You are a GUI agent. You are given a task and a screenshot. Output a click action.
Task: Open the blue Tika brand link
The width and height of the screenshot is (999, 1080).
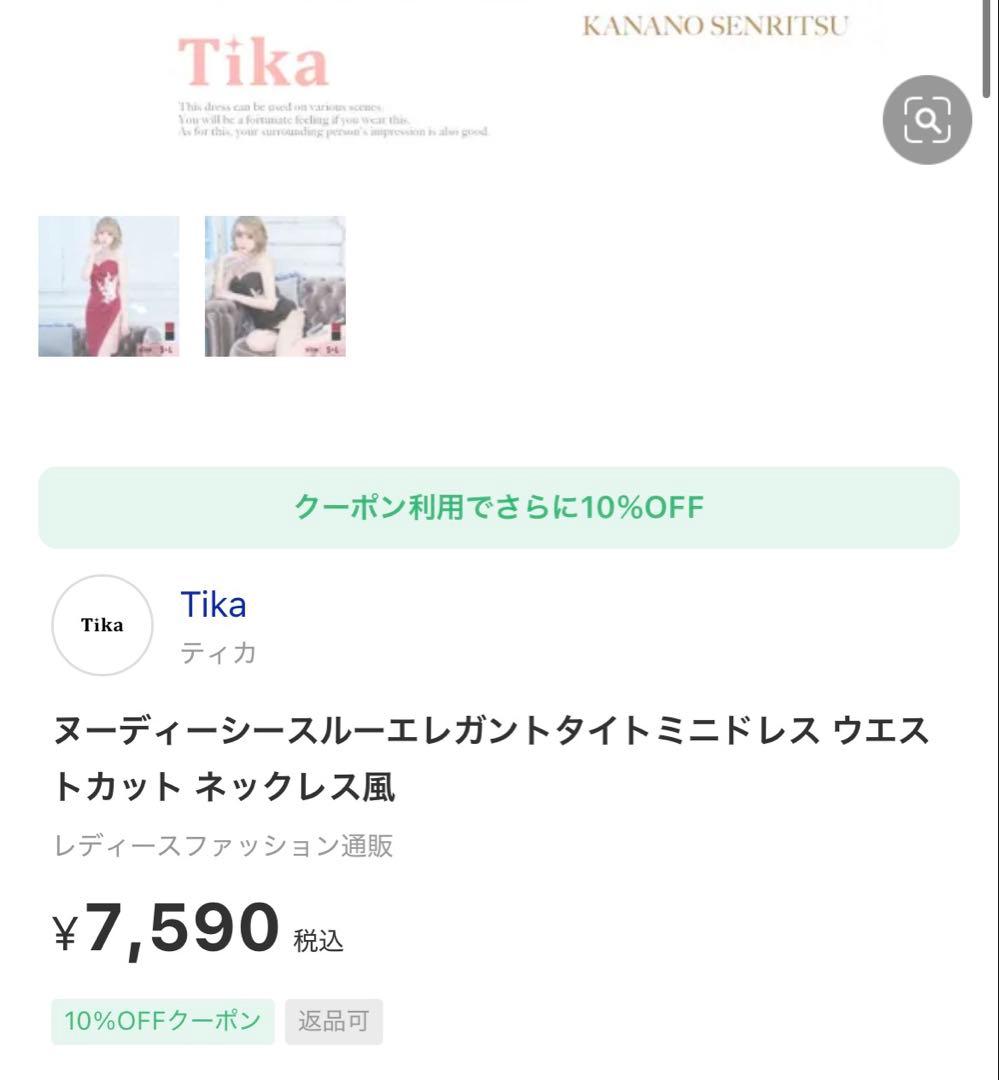[x=213, y=605]
